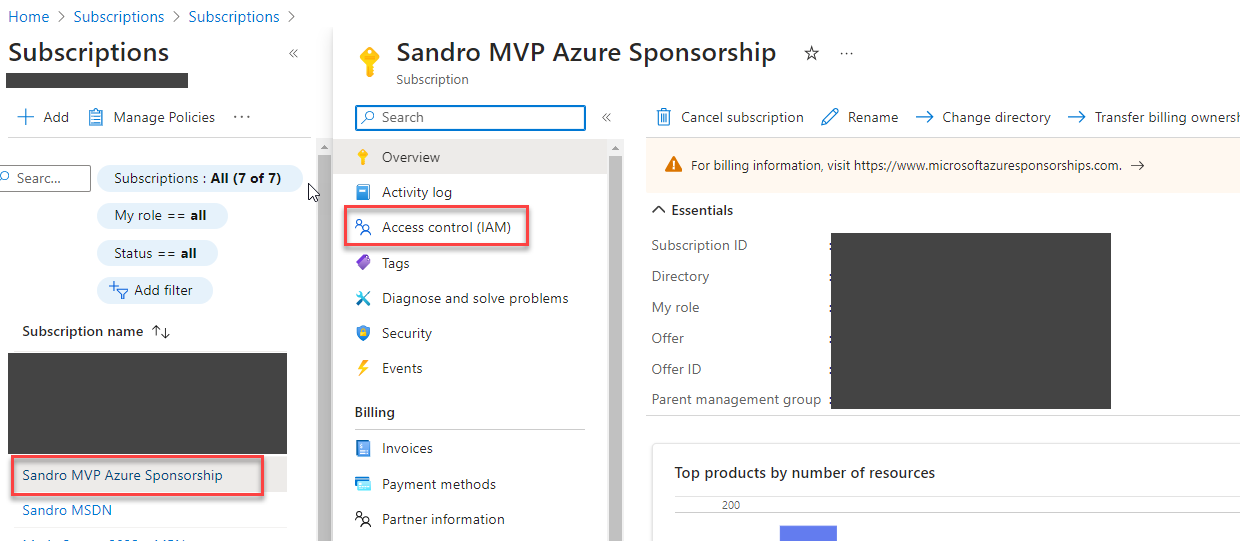Click the Access control (IAM) people icon

(x=363, y=227)
